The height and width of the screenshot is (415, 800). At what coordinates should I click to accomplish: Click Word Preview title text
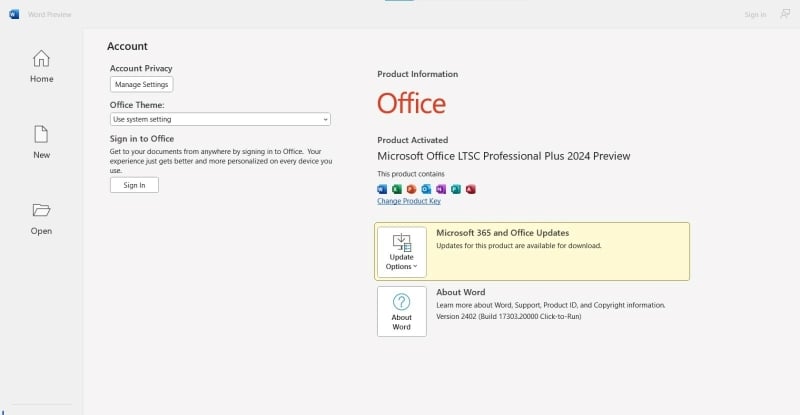(x=49, y=14)
